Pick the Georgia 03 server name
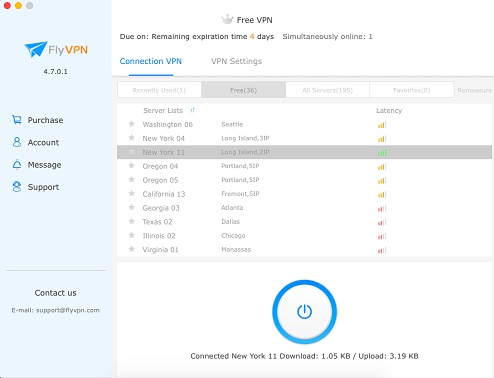This screenshot has height=378, width=494. click(161, 208)
